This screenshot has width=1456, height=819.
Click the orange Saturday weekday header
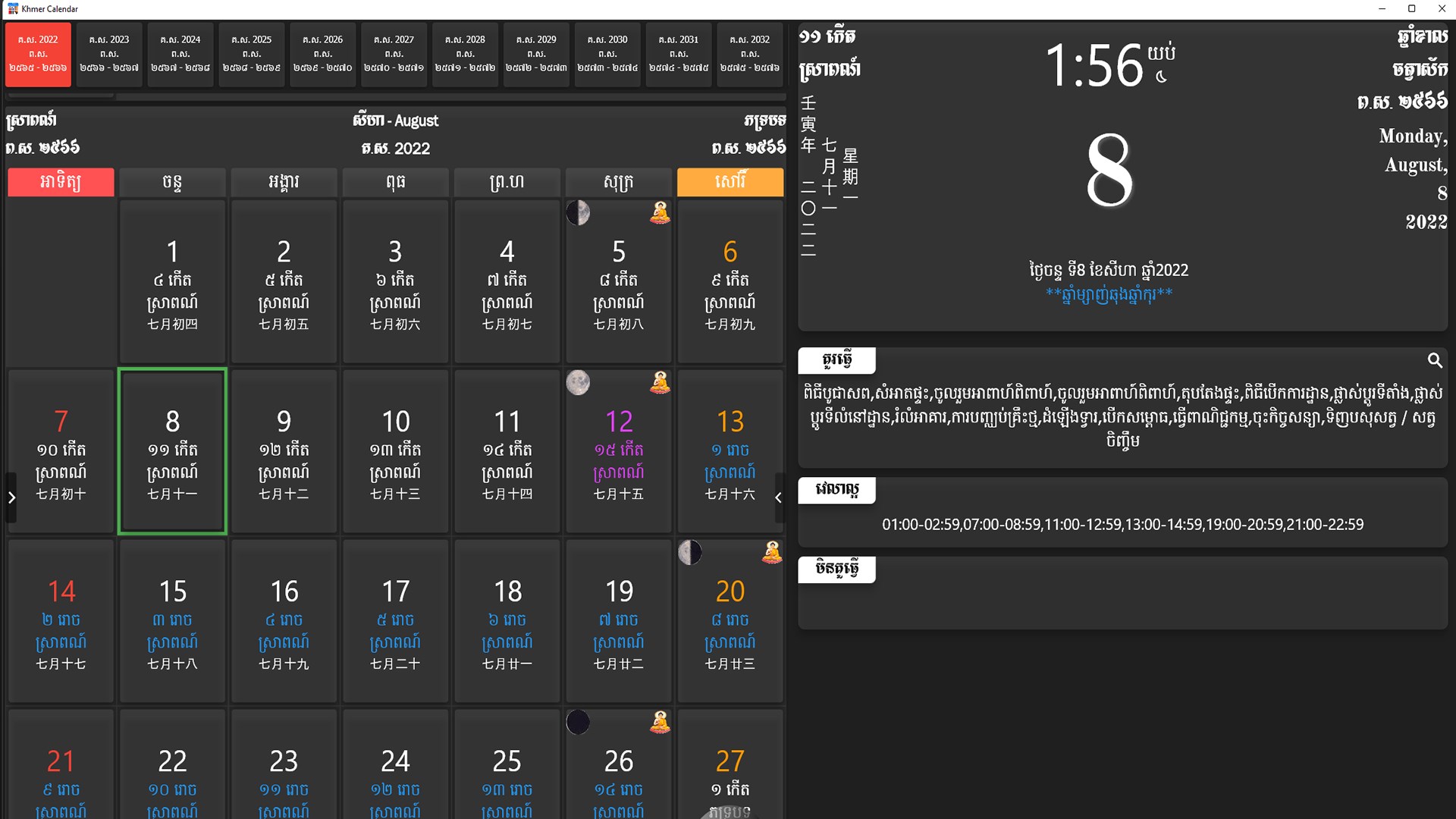[730, 182]
